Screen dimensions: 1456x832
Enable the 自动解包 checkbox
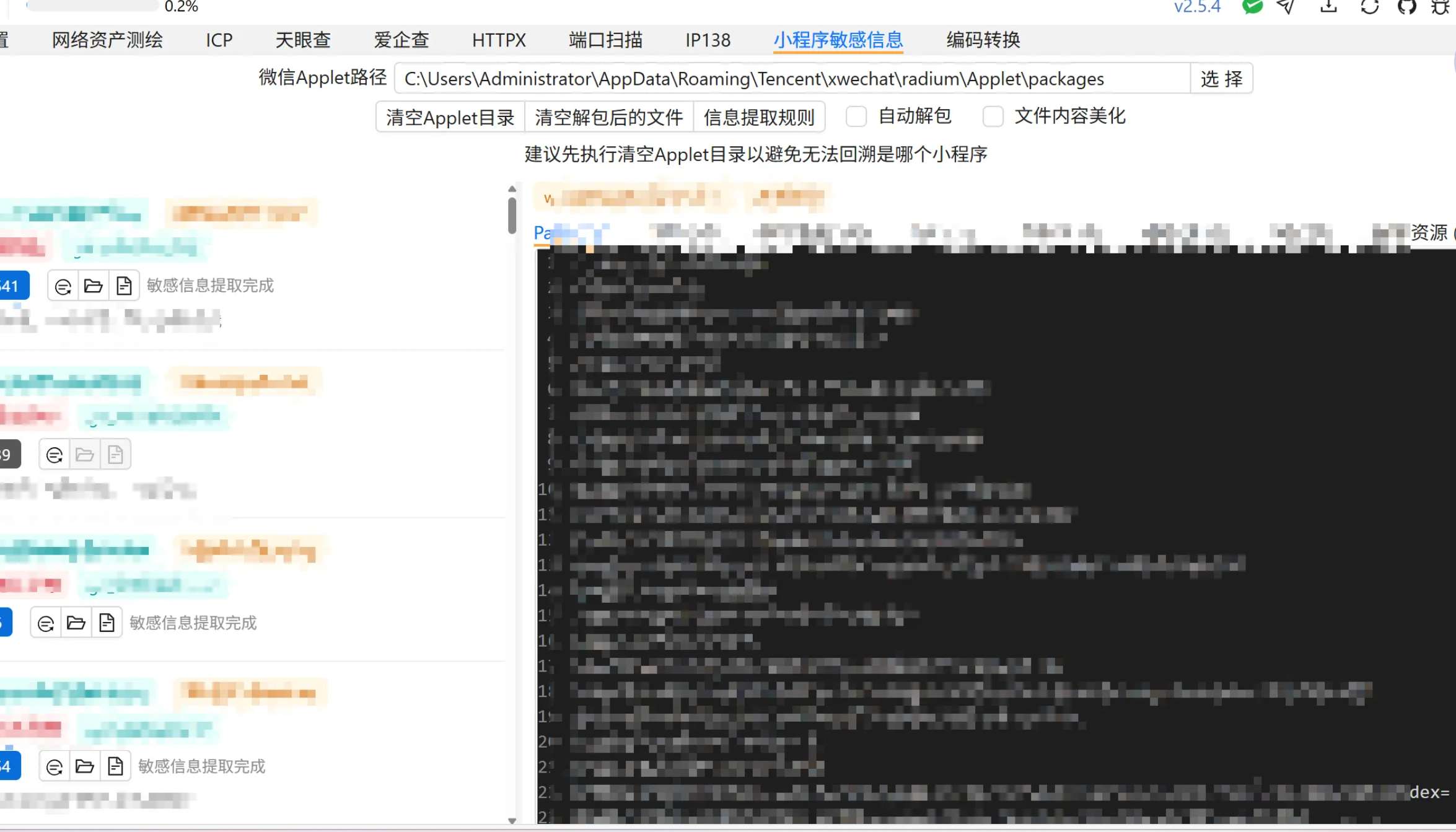click(x=856, y=116)
